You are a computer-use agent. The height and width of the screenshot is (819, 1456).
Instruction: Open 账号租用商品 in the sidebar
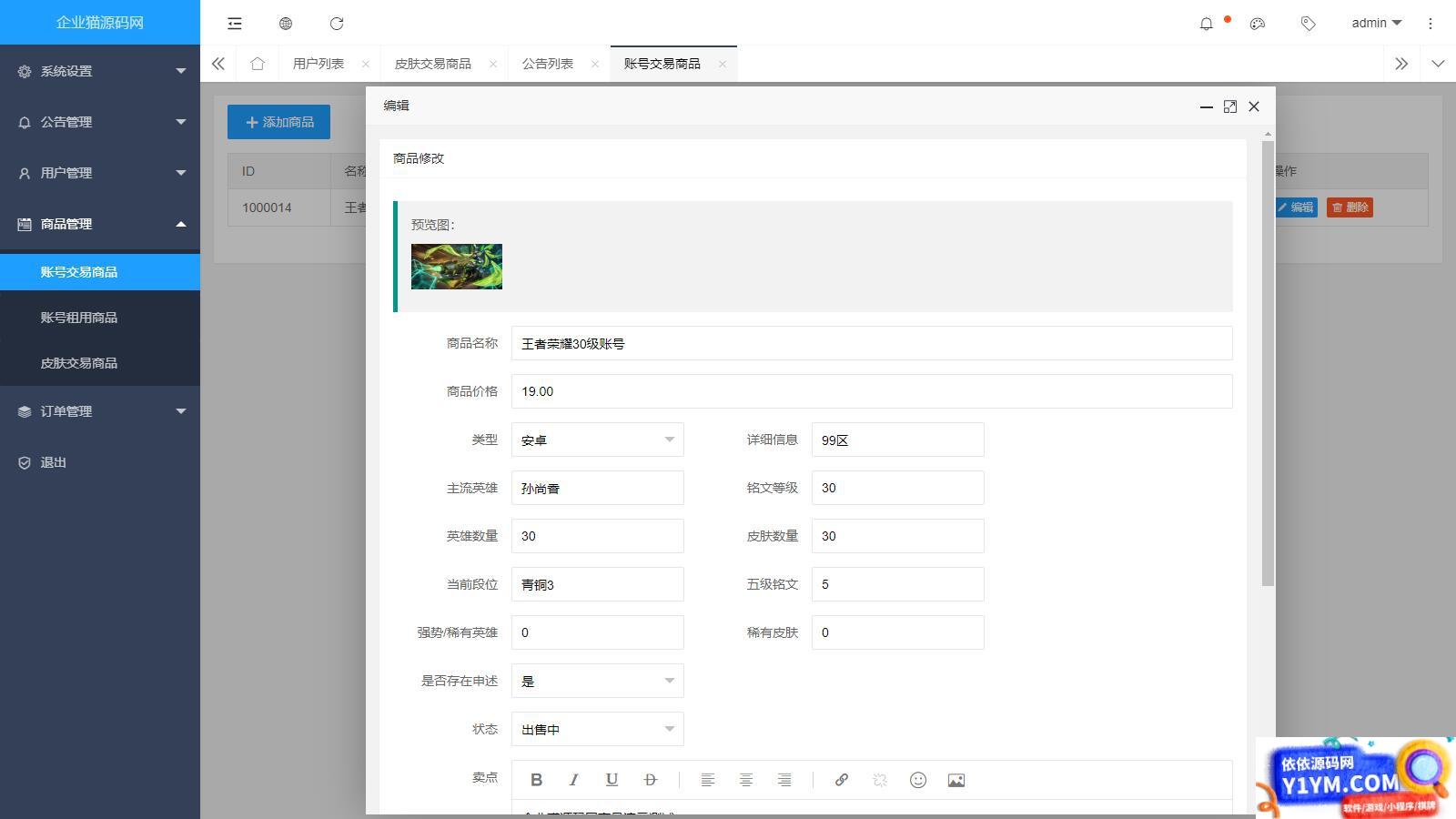(x=100, y=318)
